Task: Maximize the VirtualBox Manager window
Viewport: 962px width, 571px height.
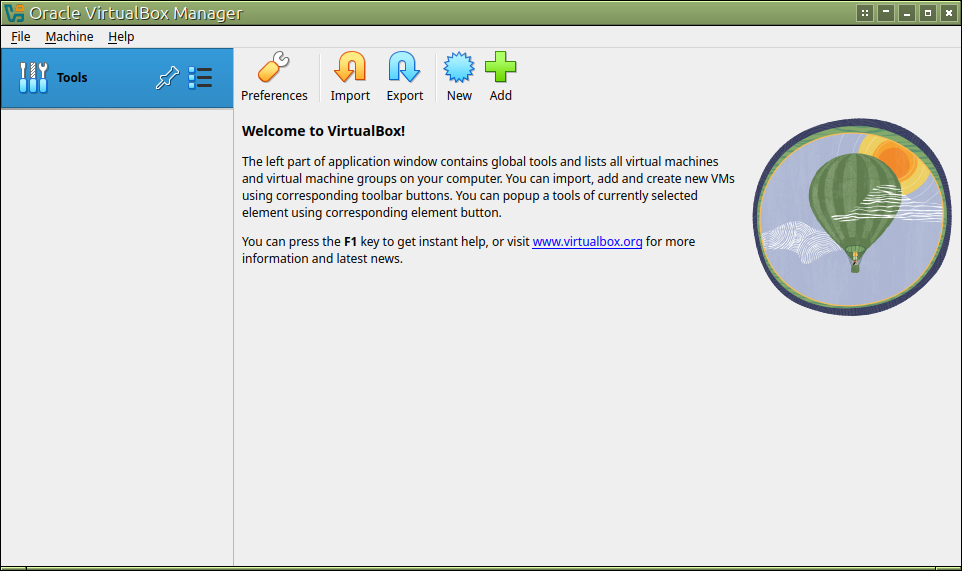Action: 928,13
